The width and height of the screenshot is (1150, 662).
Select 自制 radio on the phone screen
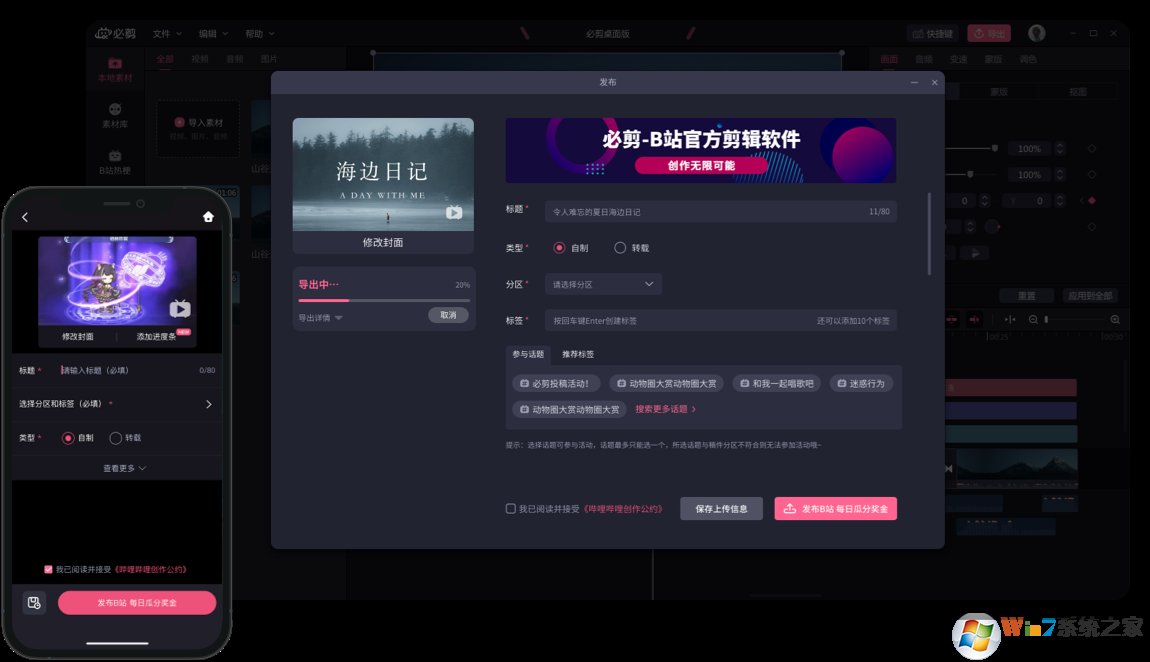tap(68, 438)
